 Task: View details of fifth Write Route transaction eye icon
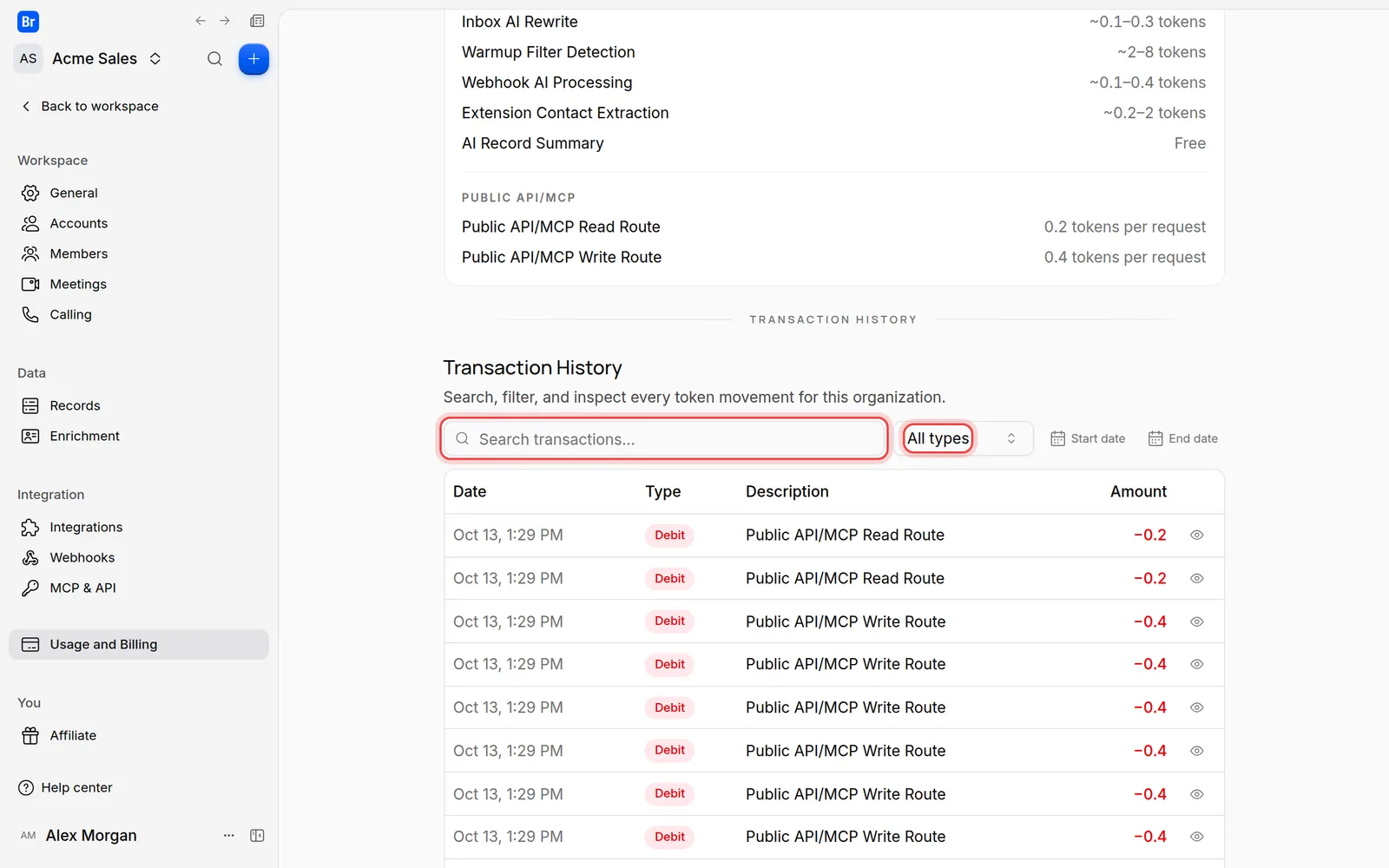pos(1196,794)
